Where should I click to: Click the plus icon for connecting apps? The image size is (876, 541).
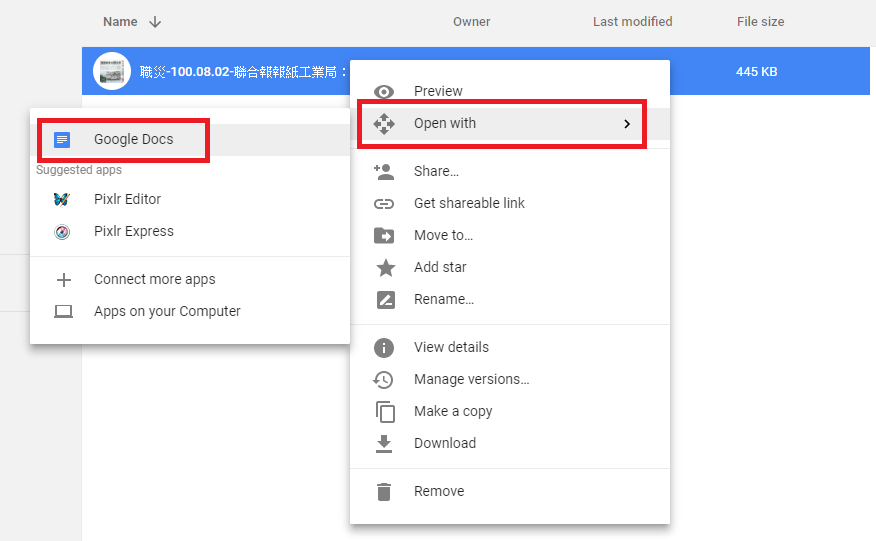pyautogui.click(x=64, y=279)
